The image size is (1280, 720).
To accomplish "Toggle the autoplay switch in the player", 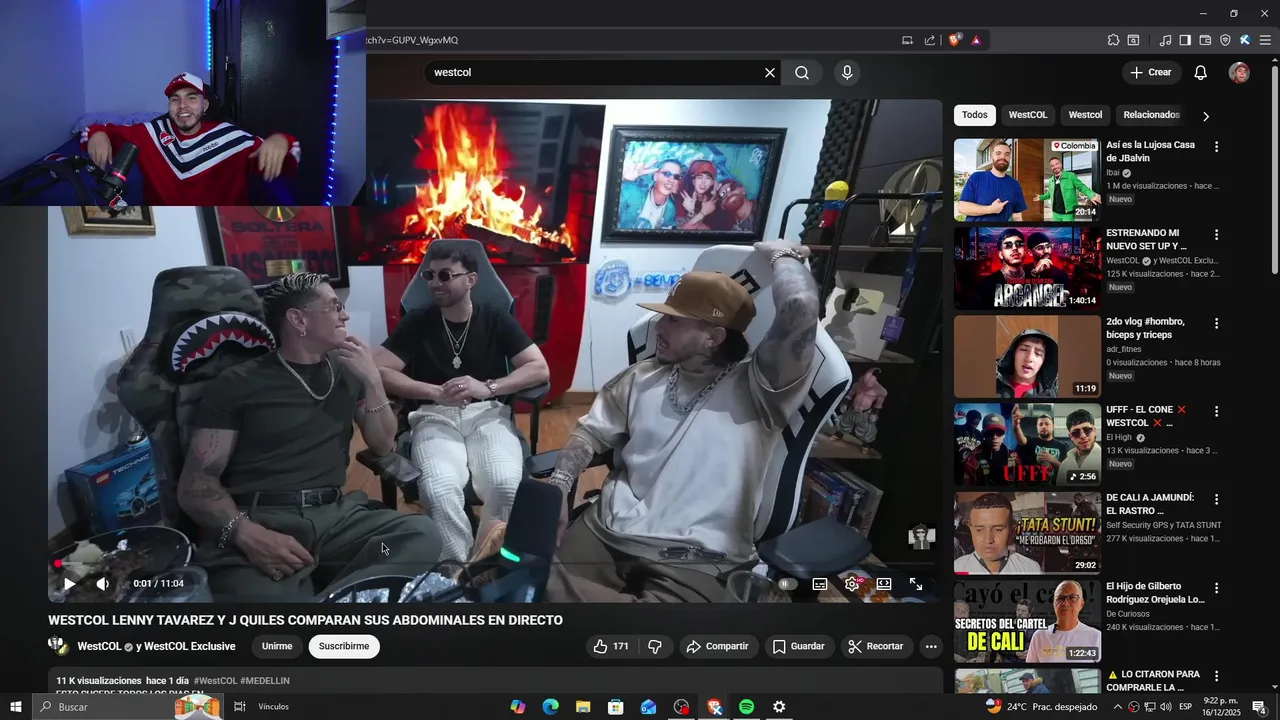I will (x=787, y=584).
